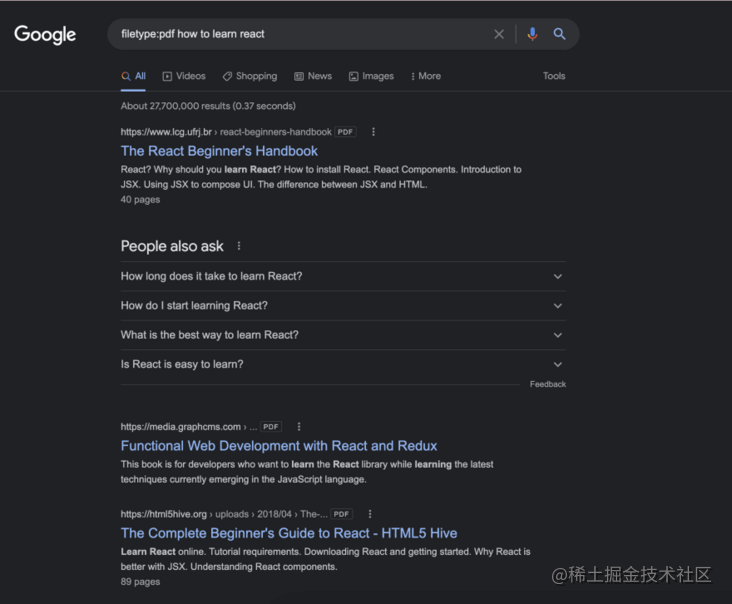Expand chevron for 'How long does it take to learn React?'

coord(557,276)
